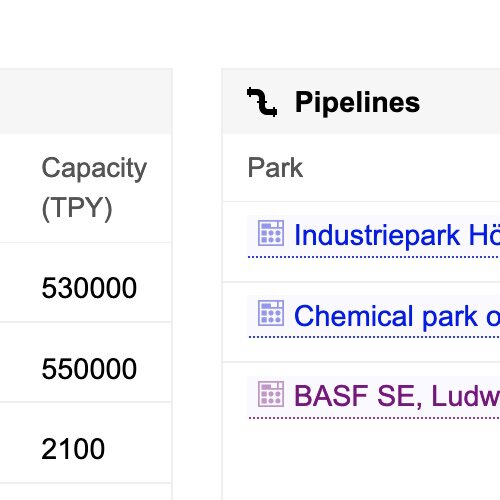Click the Pipelines heading

coord(357,102)
